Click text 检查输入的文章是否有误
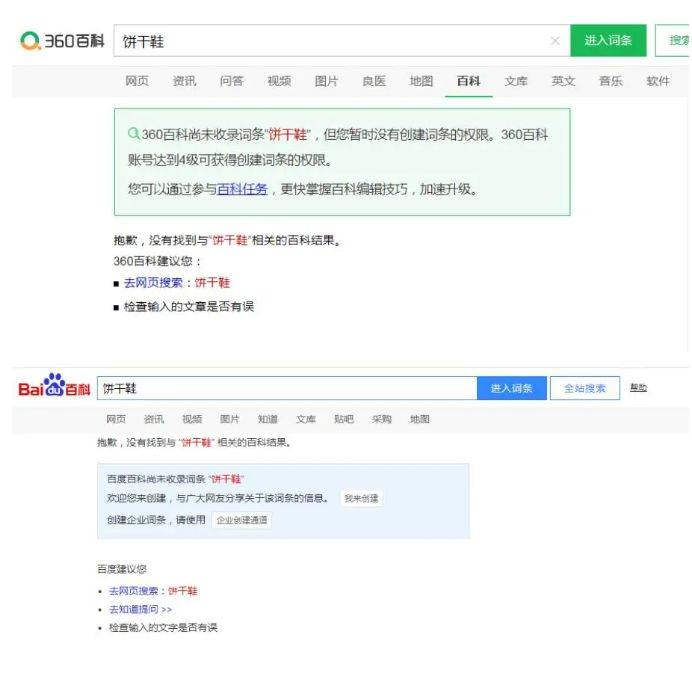Screen dimensions: 692x683 pyautogui.click(x=189, y=306)
